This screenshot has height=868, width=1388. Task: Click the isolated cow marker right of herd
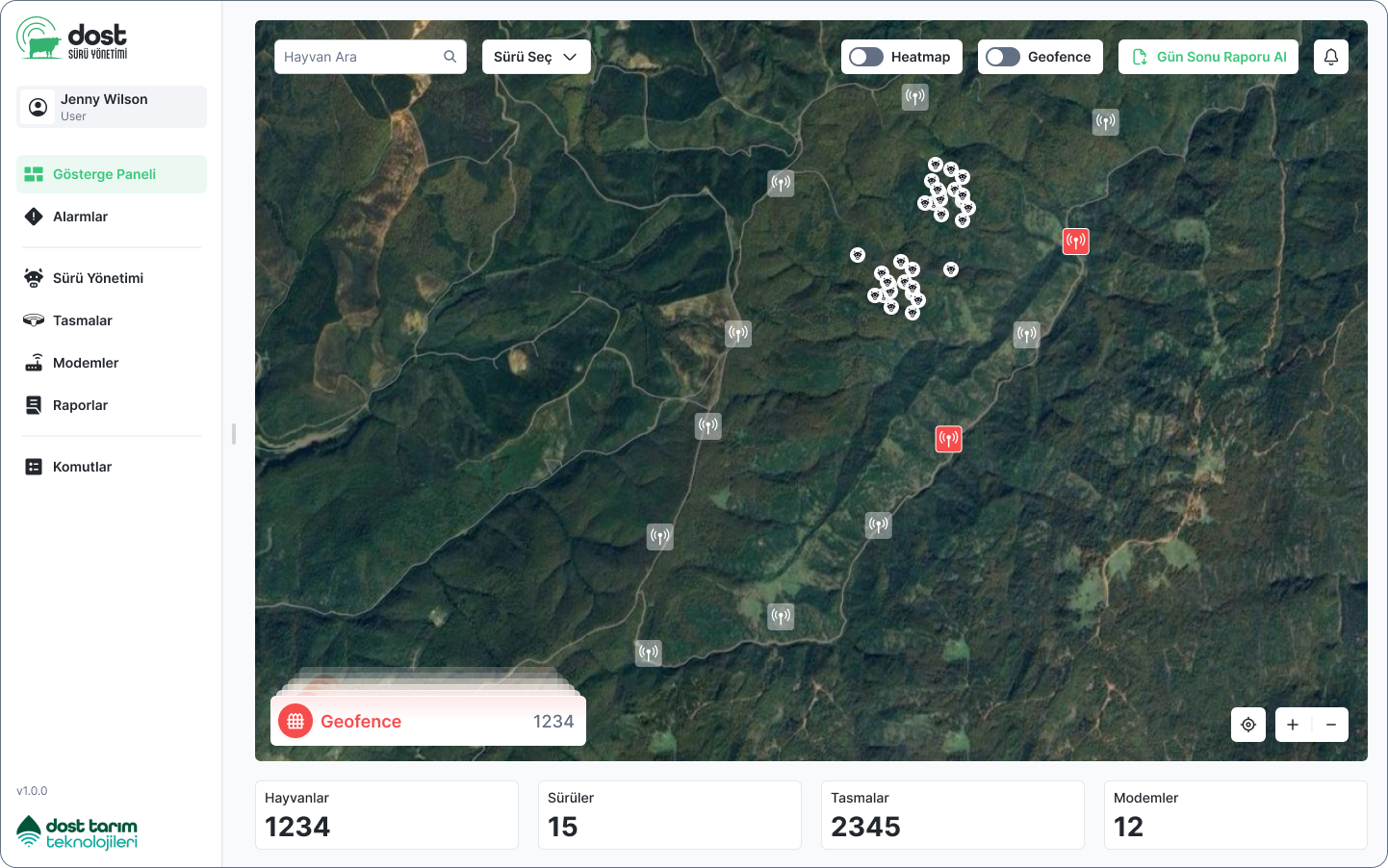pos(951,269)
